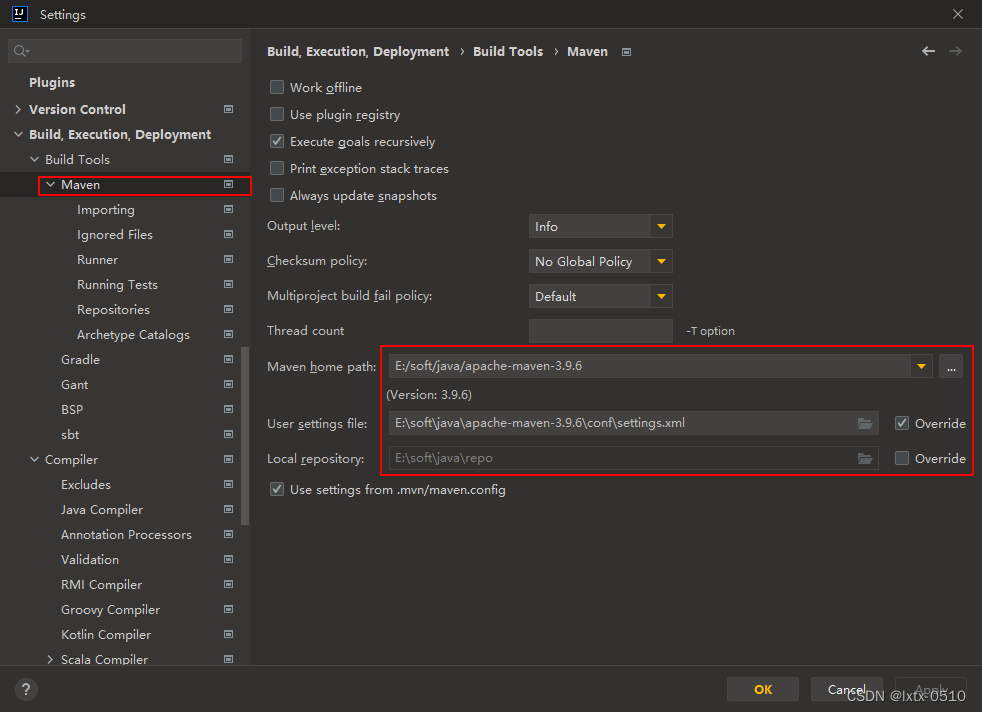This screenshot has height=712, width=982.
Task: Uncheck Execute goals recursively
Action: coord(277,141)
